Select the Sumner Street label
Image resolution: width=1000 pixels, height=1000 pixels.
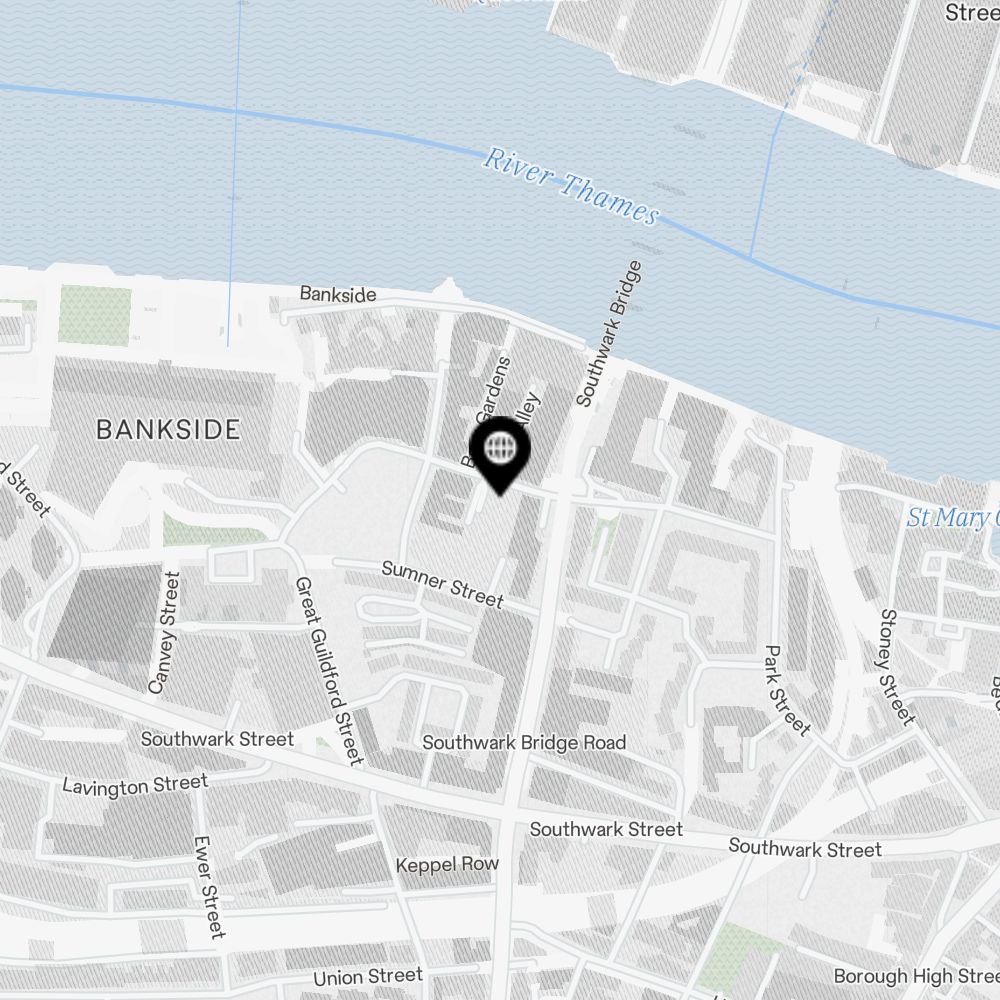click(443, 584)
